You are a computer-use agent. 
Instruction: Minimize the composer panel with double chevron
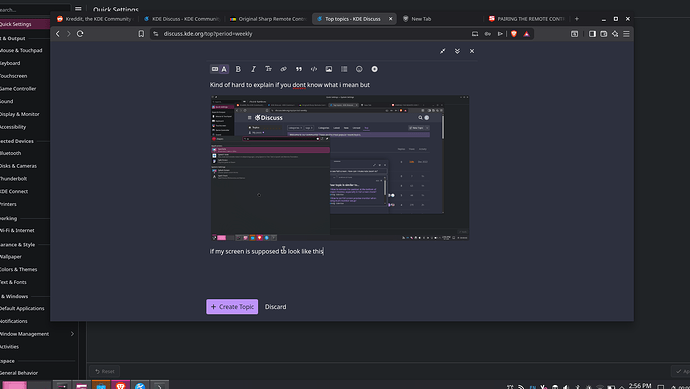click(457, 51)
